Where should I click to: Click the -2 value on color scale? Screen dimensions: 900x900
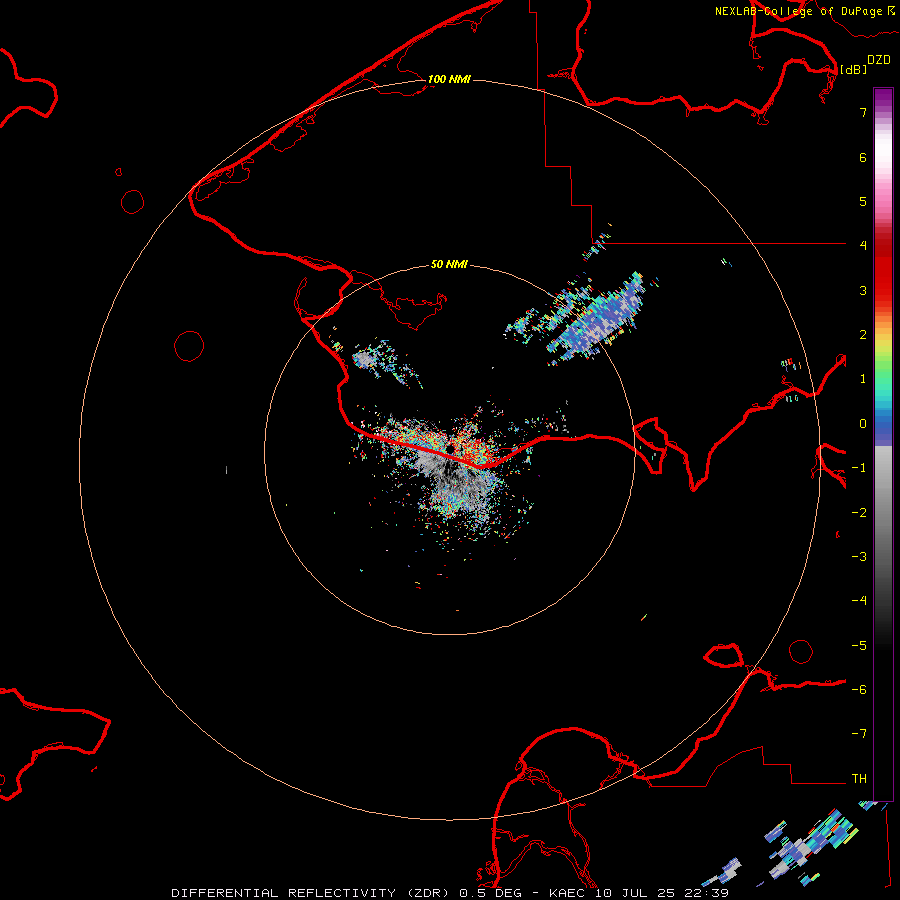point(859,513)
